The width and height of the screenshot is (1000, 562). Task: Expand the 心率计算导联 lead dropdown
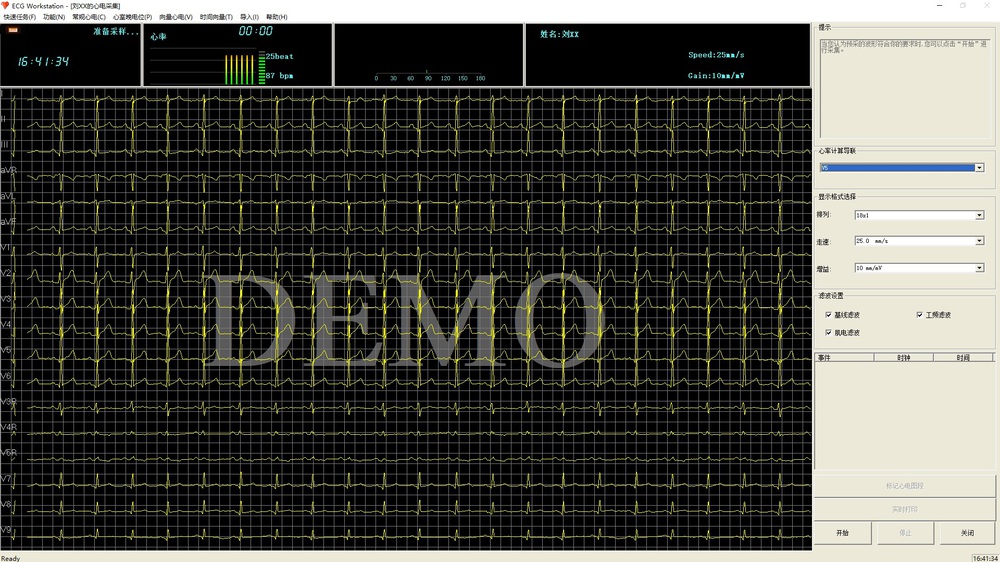point(979,168)
